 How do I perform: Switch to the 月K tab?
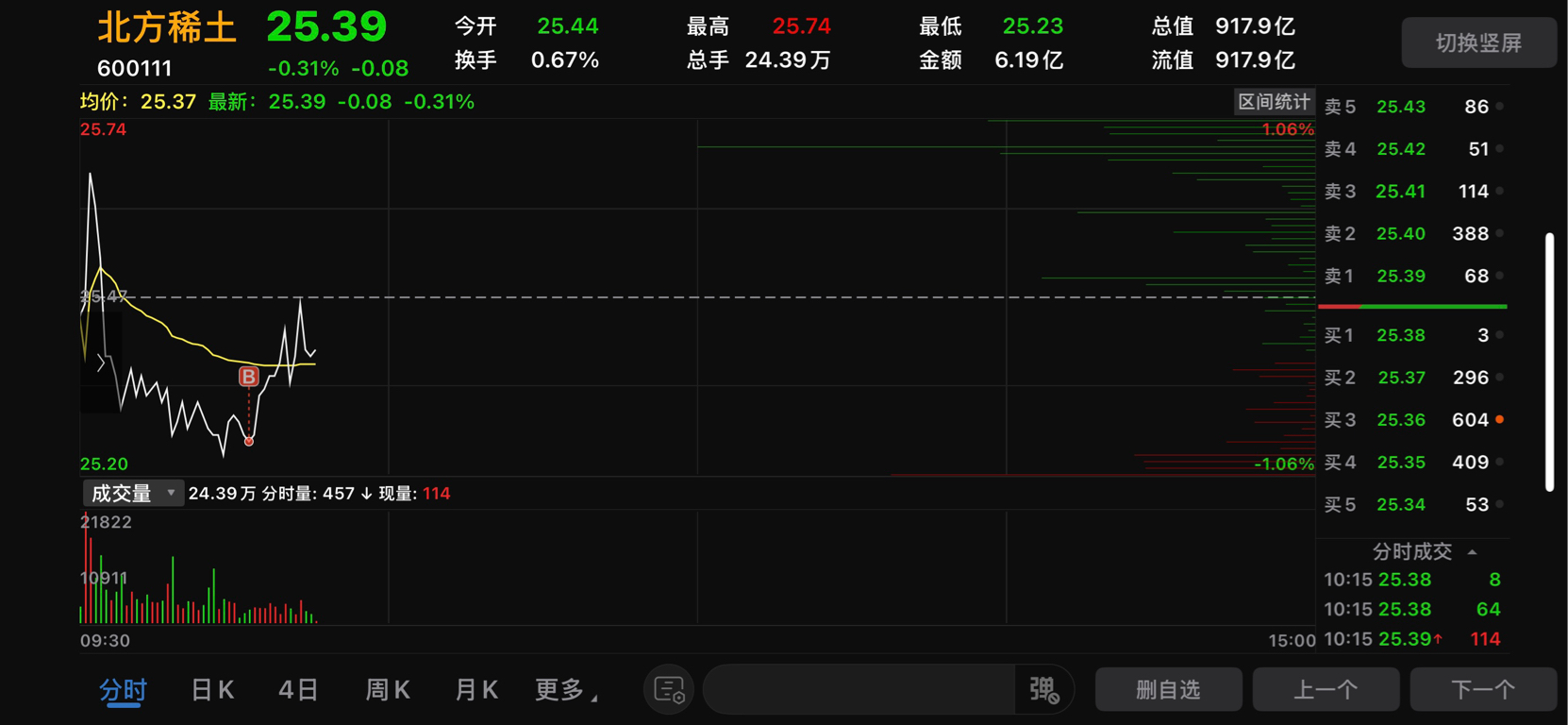click(476, 690)
